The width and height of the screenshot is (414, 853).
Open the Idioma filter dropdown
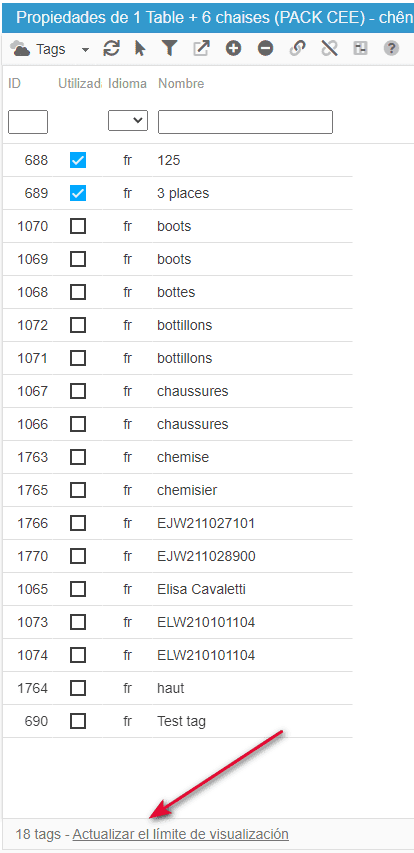(128, 121)
